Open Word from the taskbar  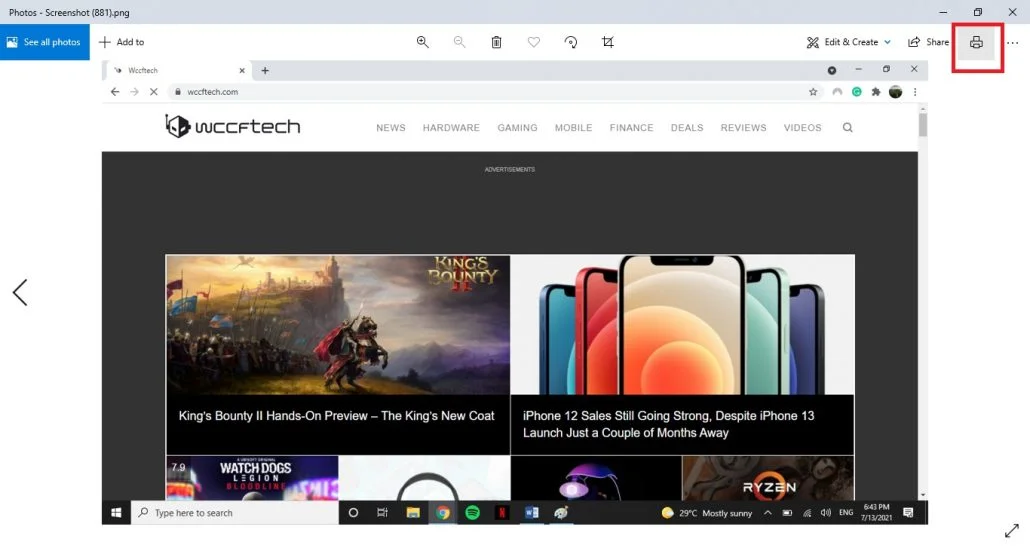[531, 513]
